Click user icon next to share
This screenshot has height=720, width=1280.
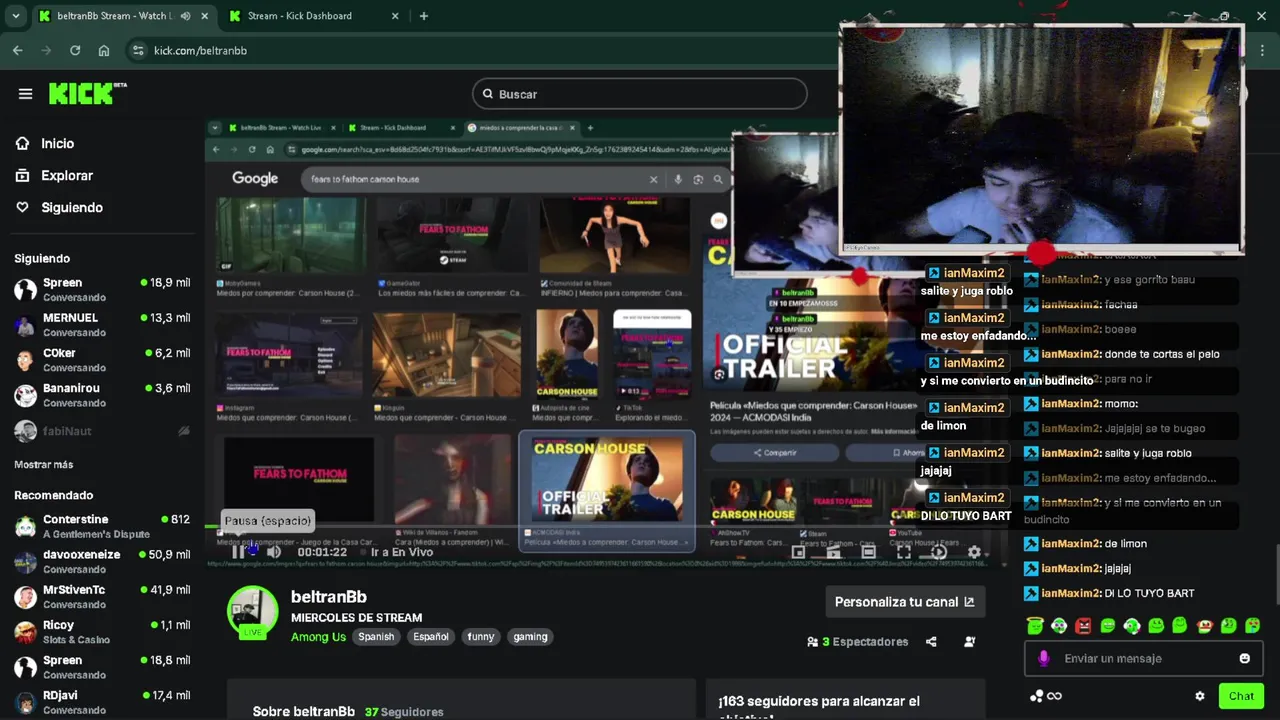point(969,642)
